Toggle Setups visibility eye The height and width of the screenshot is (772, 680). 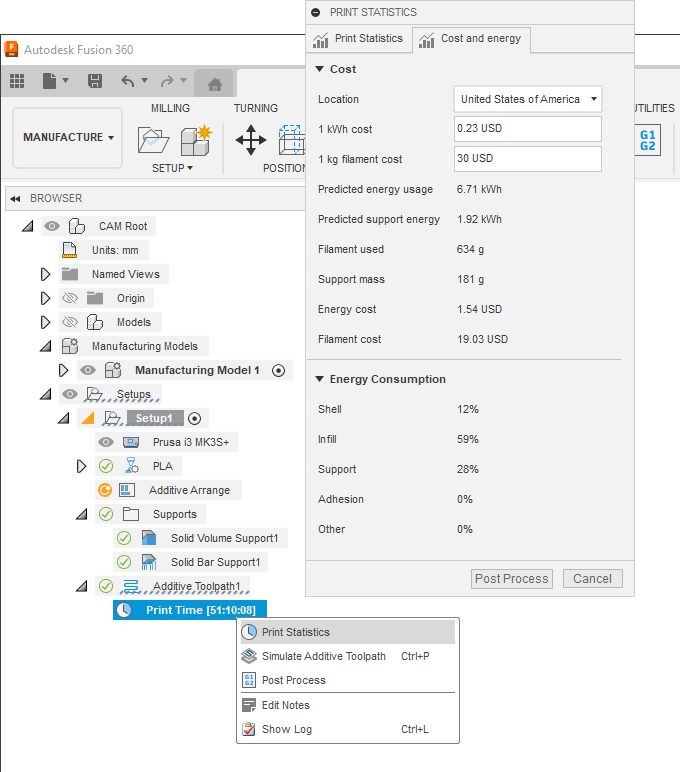click(70, 394)
